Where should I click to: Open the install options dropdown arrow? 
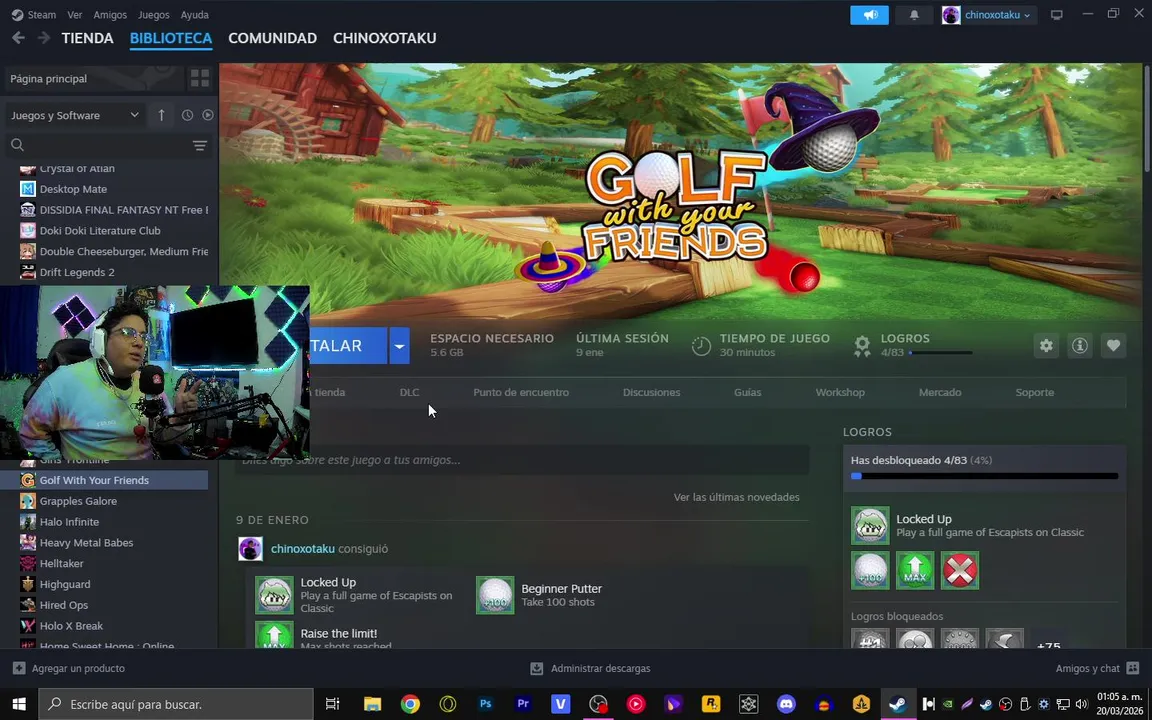[399, 346]
